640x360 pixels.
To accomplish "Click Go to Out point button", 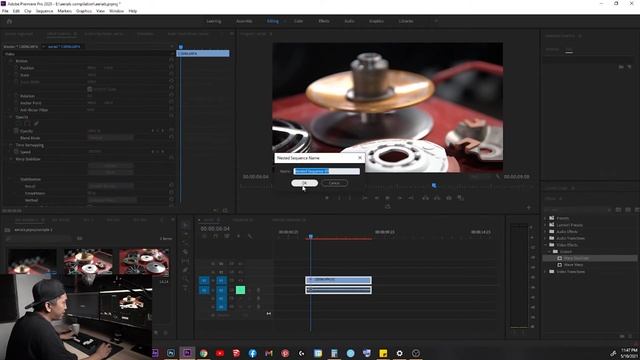I will click(x=411, y=198).
